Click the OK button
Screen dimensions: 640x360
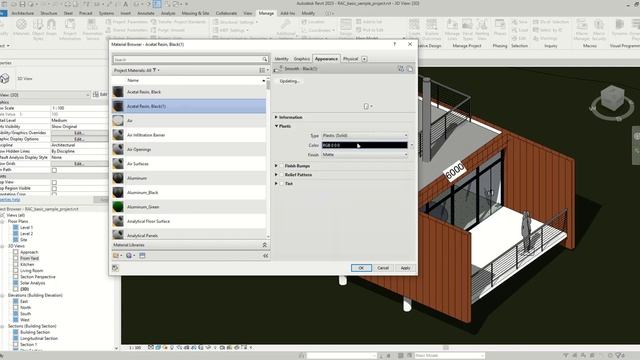click(x=361, y=268)
